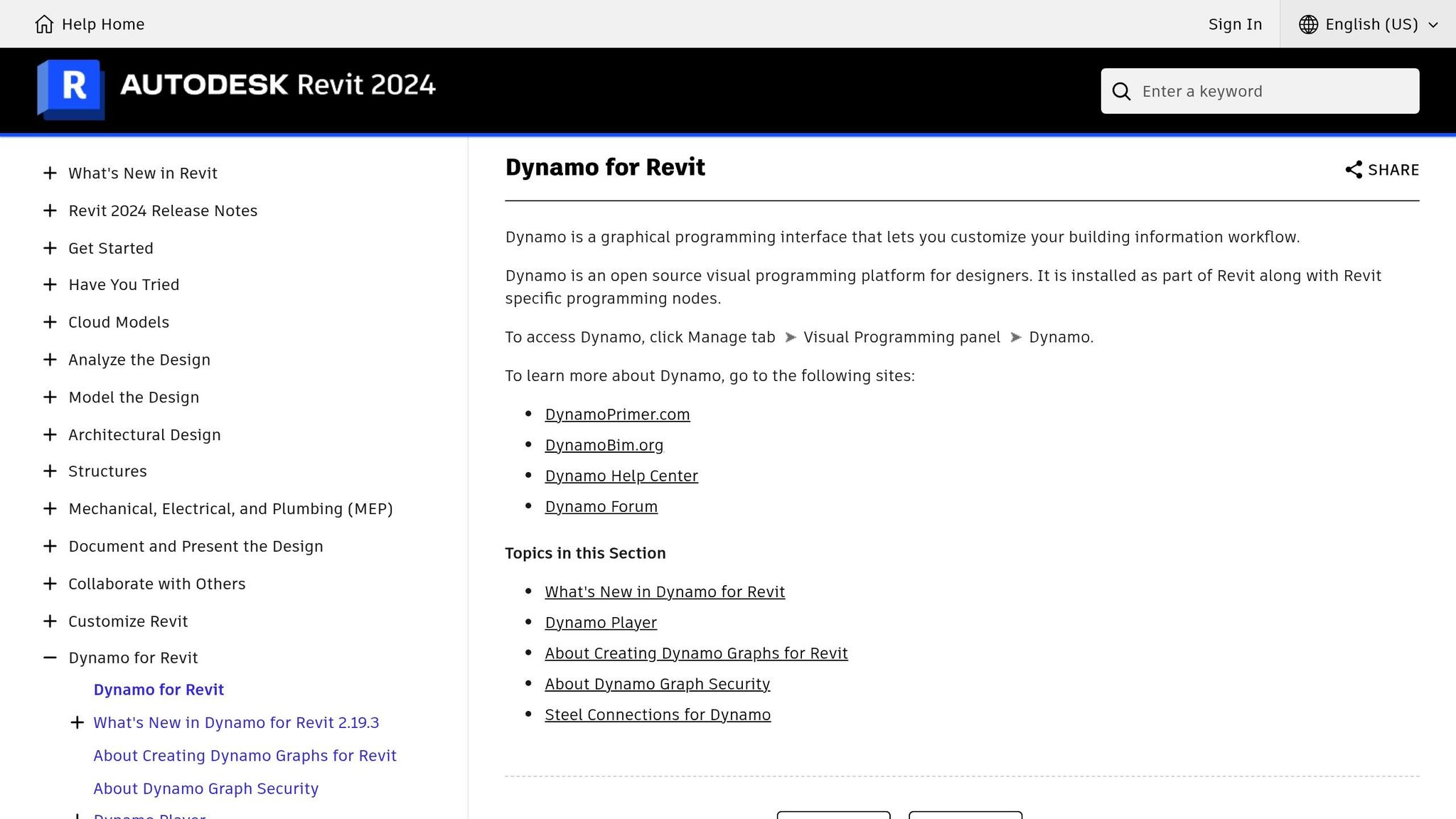Expand the Structures section
Viewport: 1456px width, 819px height.
50,471
